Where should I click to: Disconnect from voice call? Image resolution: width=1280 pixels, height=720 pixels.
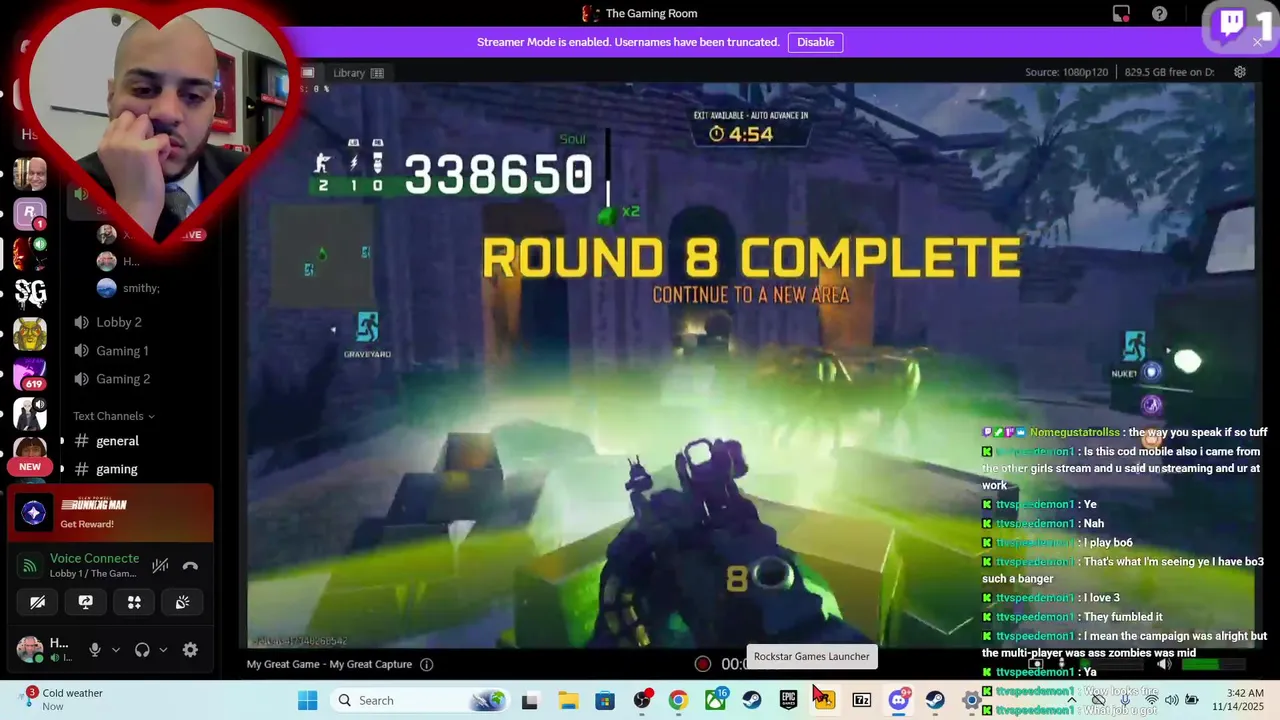pos(190,566)
